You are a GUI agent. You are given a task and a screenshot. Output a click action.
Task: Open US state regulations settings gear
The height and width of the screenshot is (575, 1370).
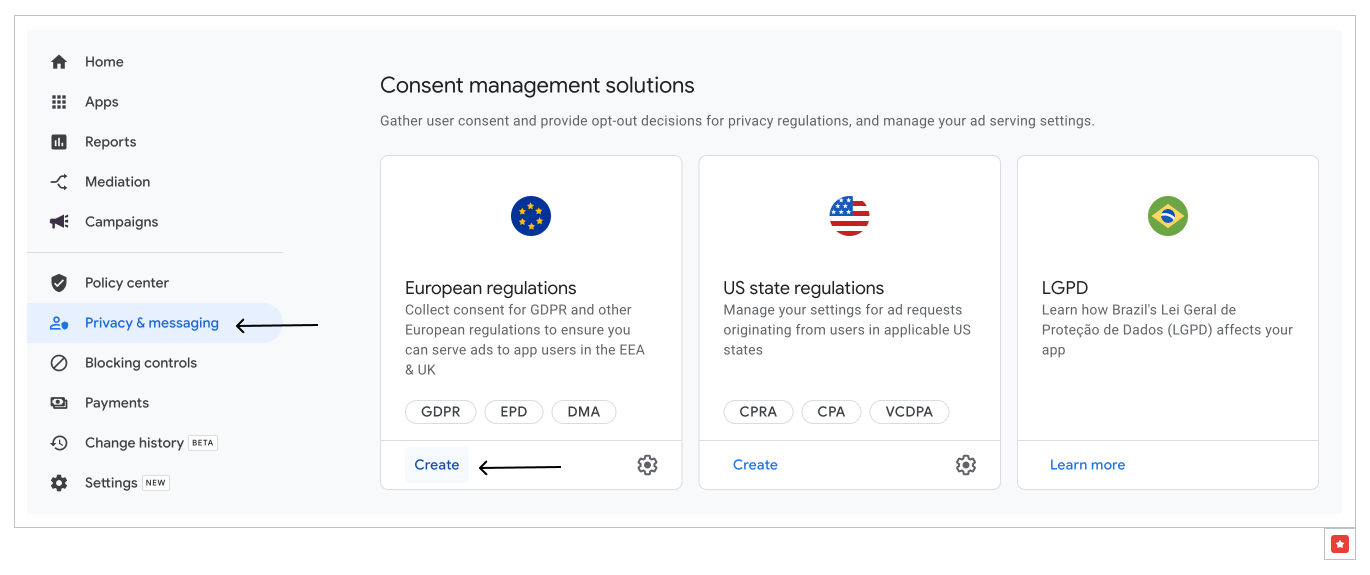(x=965, y=465)
